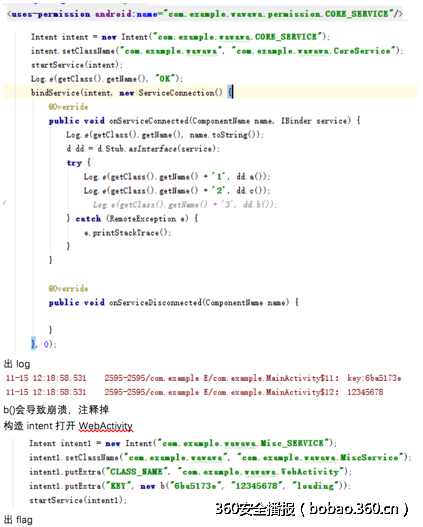Click the '出 log' heading text

pos(17,364)
